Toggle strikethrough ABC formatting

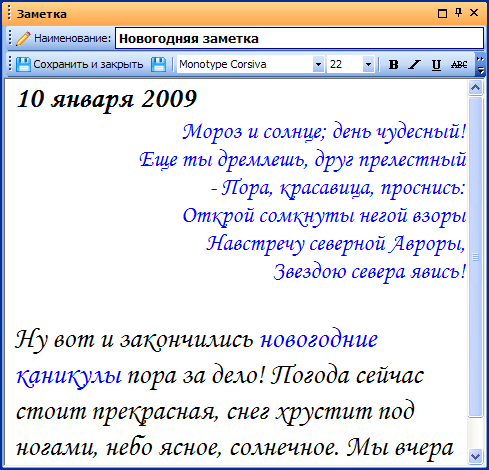coord(459,64)
